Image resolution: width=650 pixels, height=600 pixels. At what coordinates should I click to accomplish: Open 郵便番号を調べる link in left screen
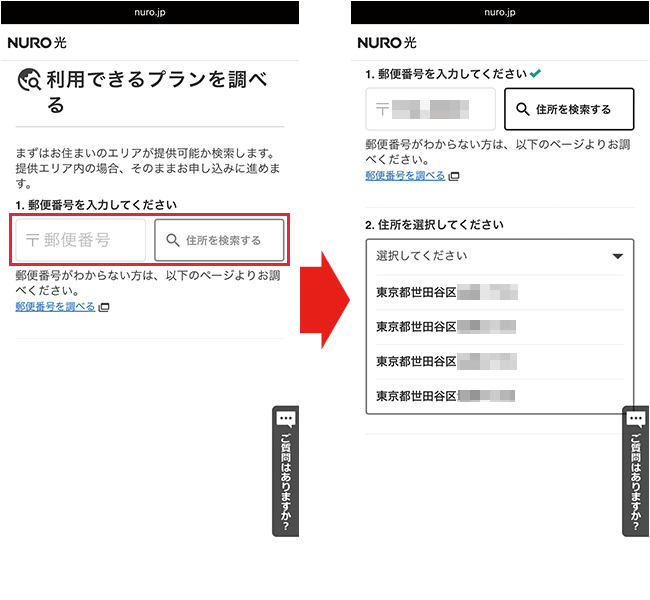point(55,306)
